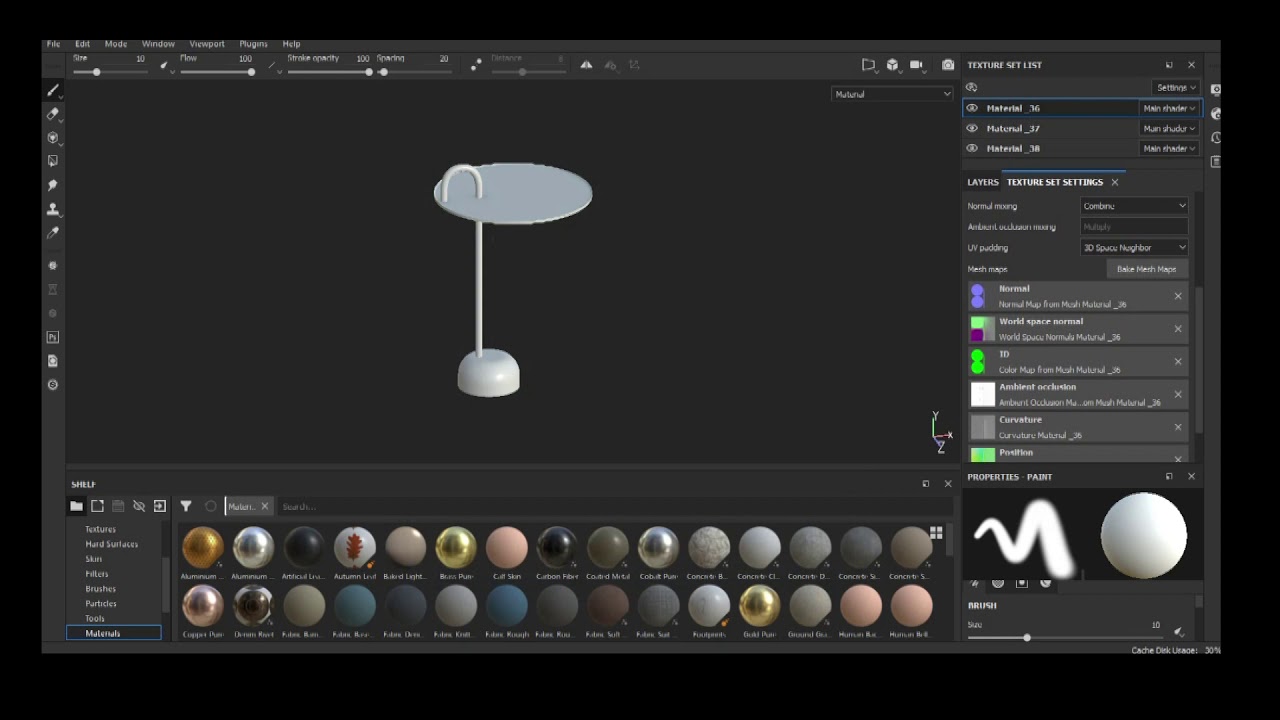Remove the Ambient occlusion mesh map
Screen dimensions: 1280x720
1178,394
